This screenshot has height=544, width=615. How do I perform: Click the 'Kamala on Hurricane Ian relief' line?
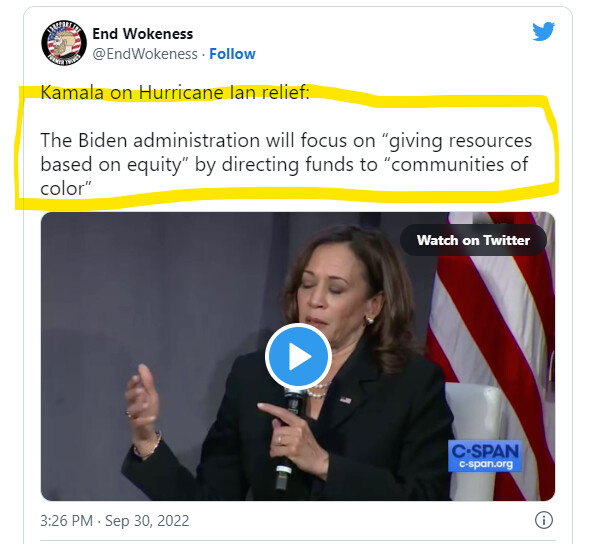[x=175, y=93]
